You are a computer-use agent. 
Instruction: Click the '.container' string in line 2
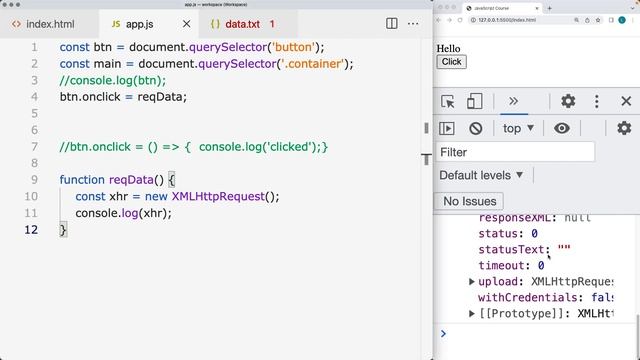tap(312, 64)
